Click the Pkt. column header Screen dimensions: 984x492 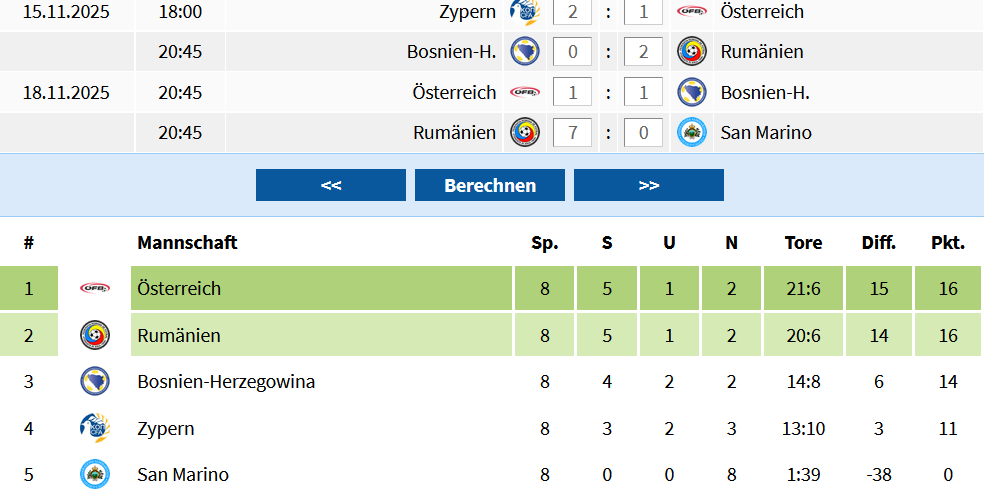pyautogui.click(x=947, y=243)
